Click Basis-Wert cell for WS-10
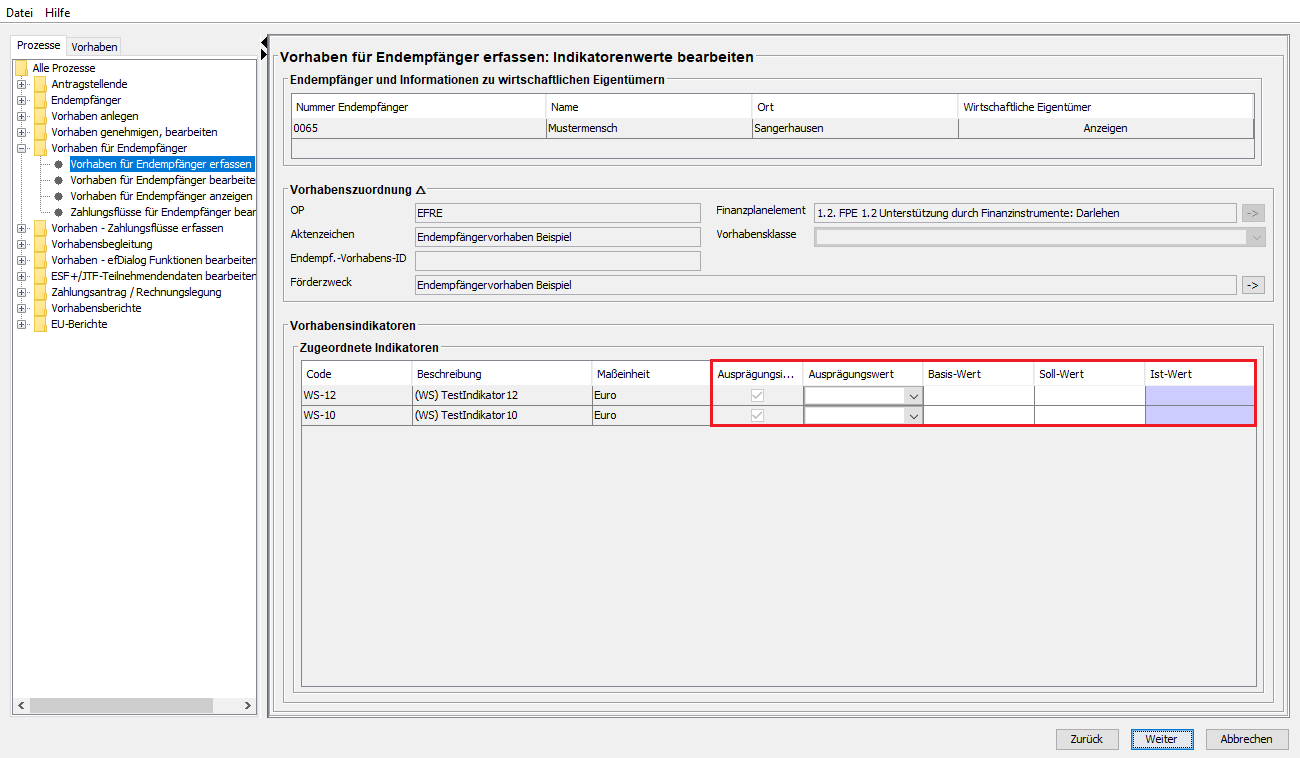This screenshot has height=758, width=1300. tap(979, 415)
